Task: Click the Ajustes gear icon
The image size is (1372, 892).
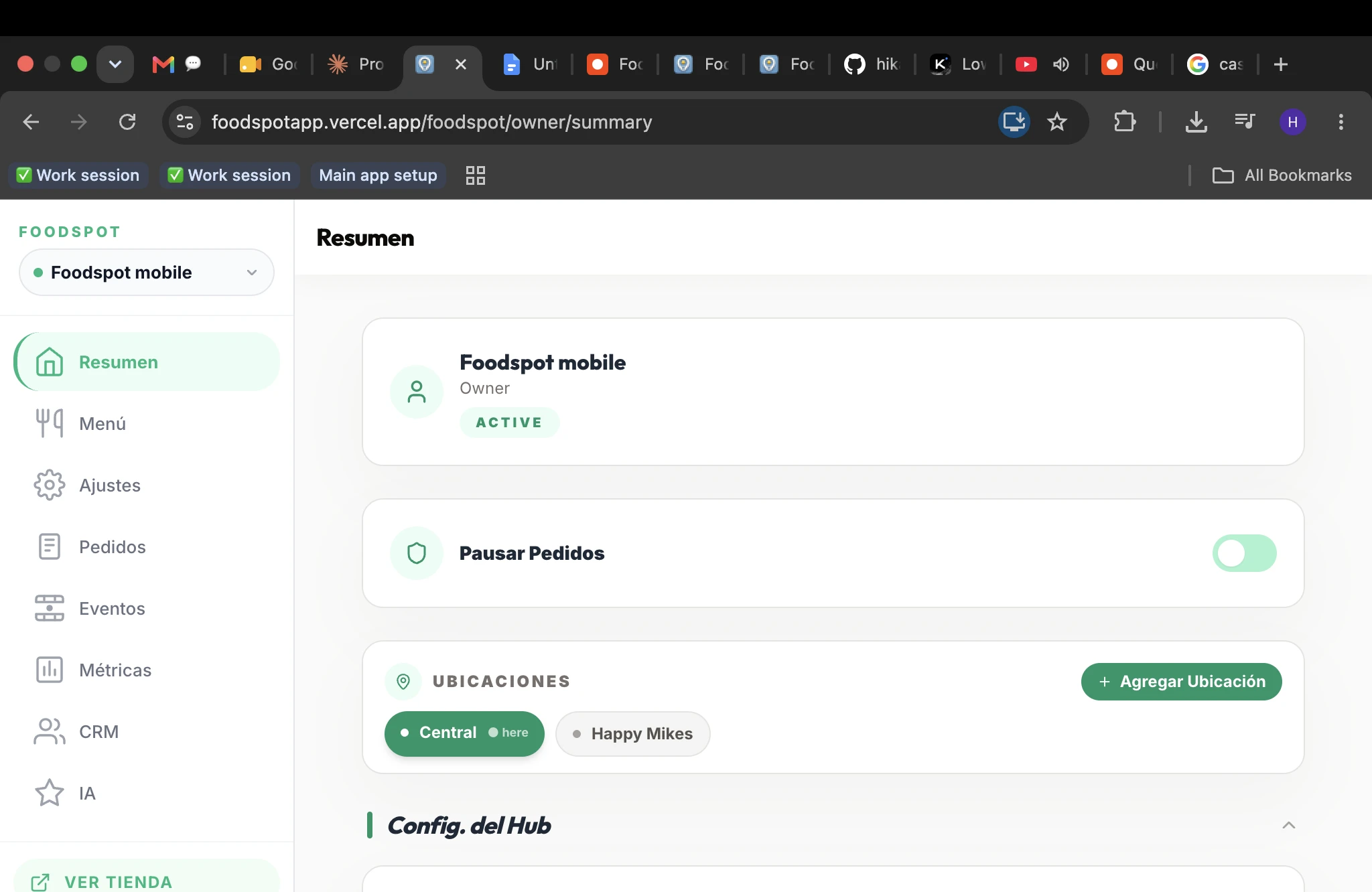Action: point(50,485)
